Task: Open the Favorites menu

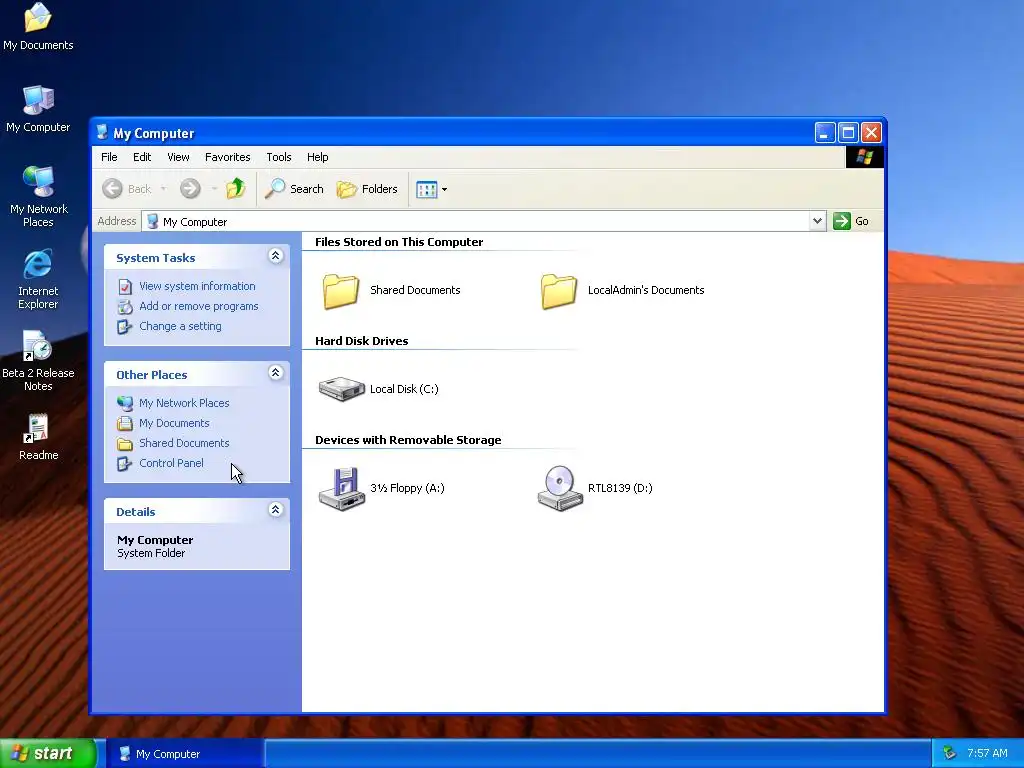Action: point(227,157)
